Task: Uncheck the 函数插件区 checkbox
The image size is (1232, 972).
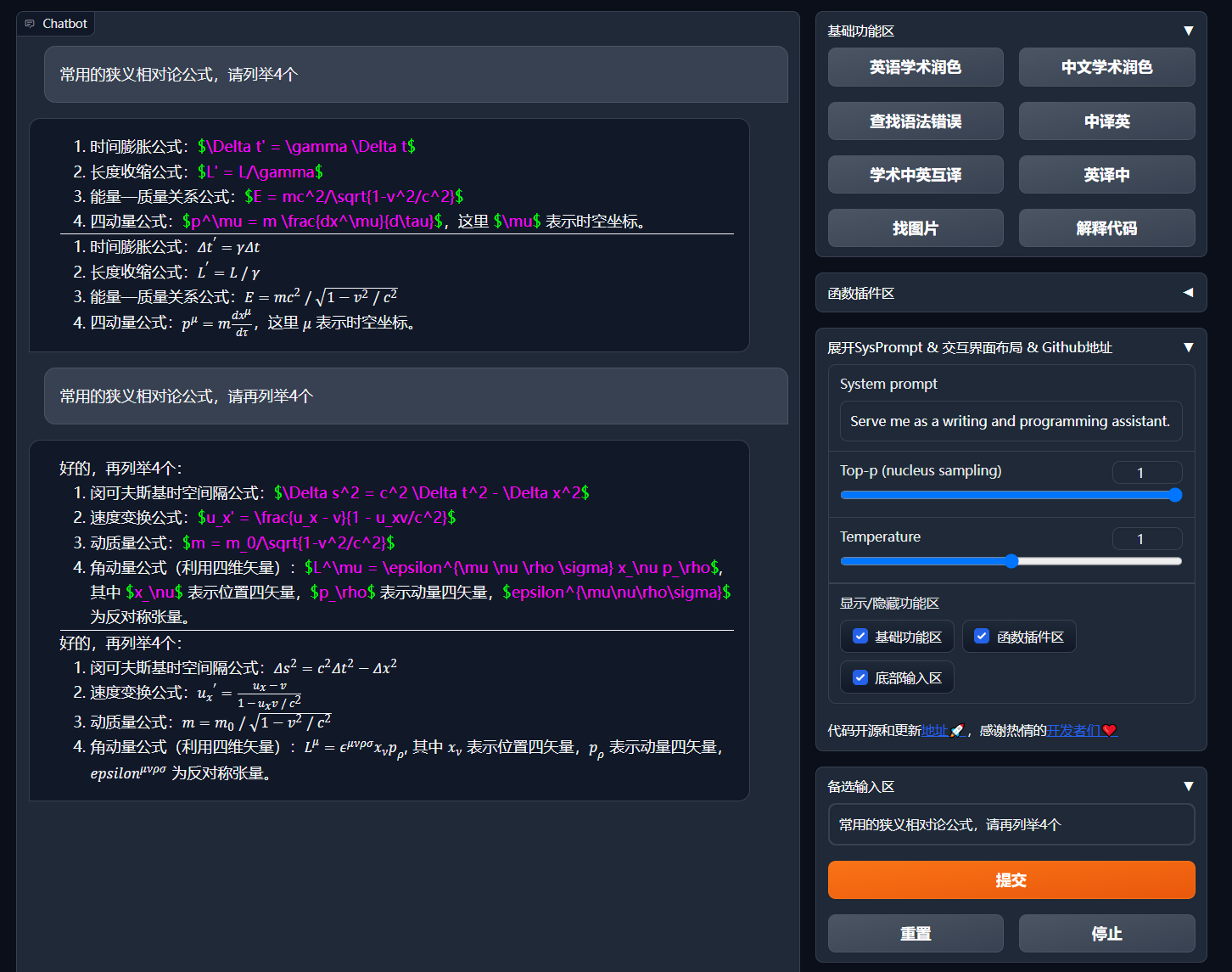Action: [x=982, y=637]
